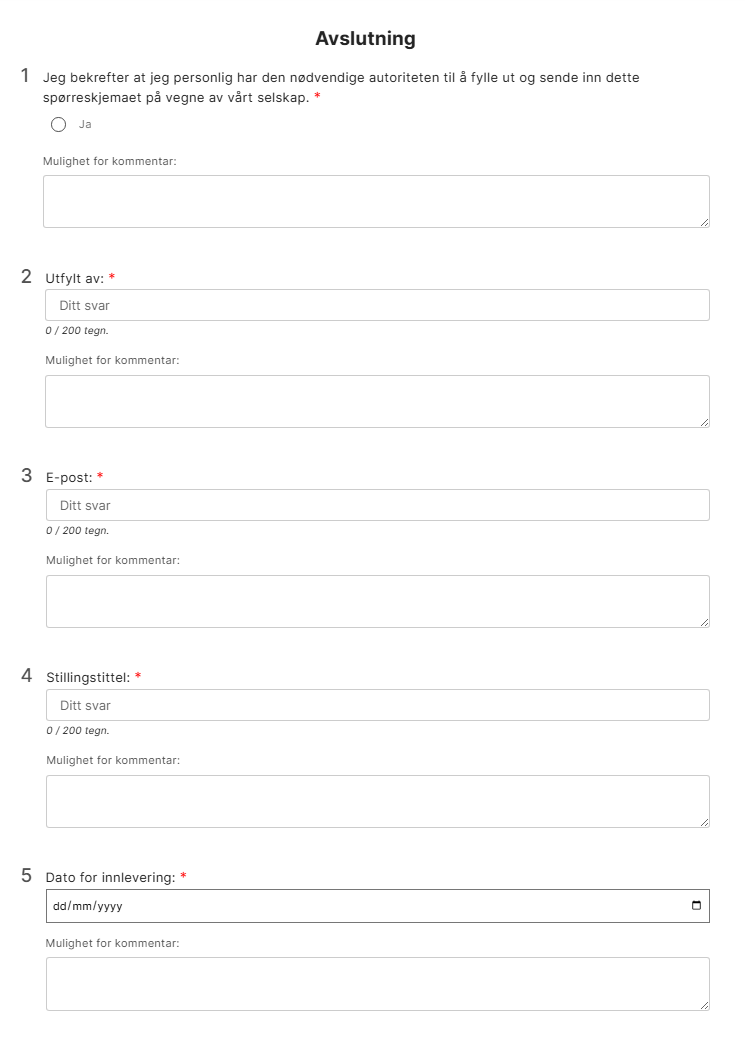Click resize handle of "Utfylt av" comment box
Viewport: 745px width, 1052px height.
tap(704, 422)
